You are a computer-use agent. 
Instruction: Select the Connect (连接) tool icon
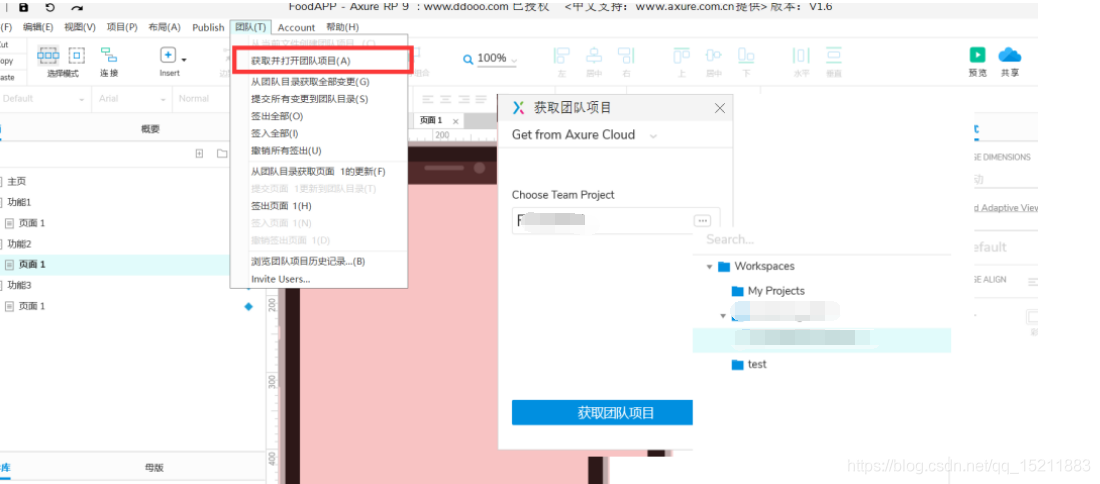[108, 56]
